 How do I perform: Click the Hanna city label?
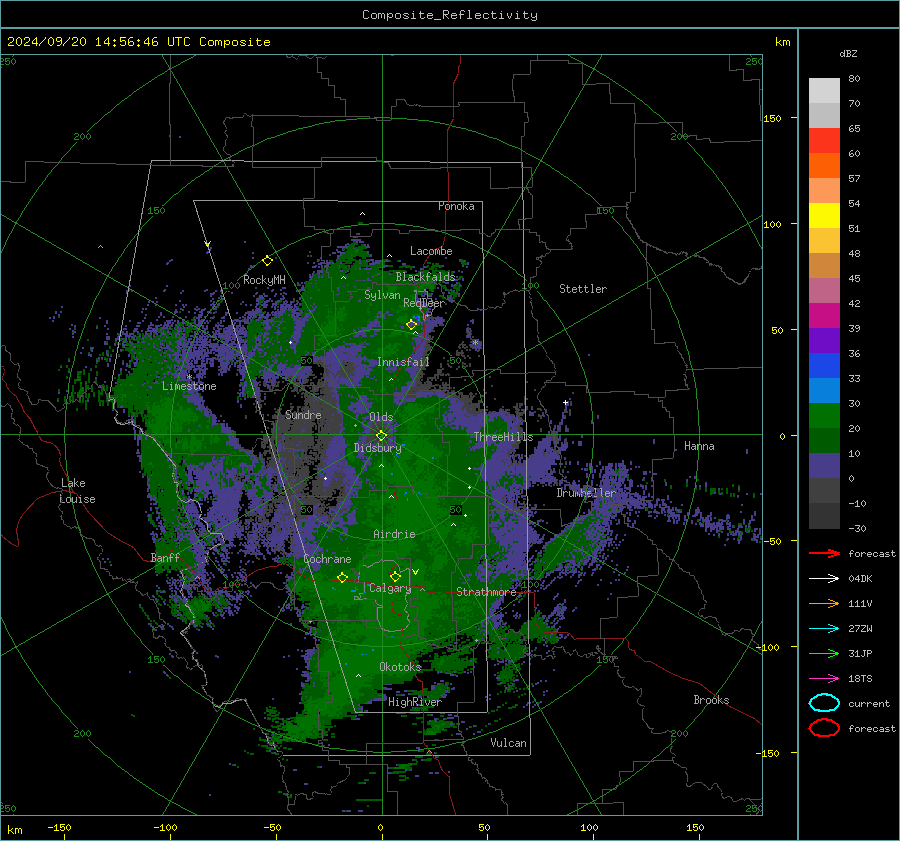pyautogui.click(x=699, y=446)
